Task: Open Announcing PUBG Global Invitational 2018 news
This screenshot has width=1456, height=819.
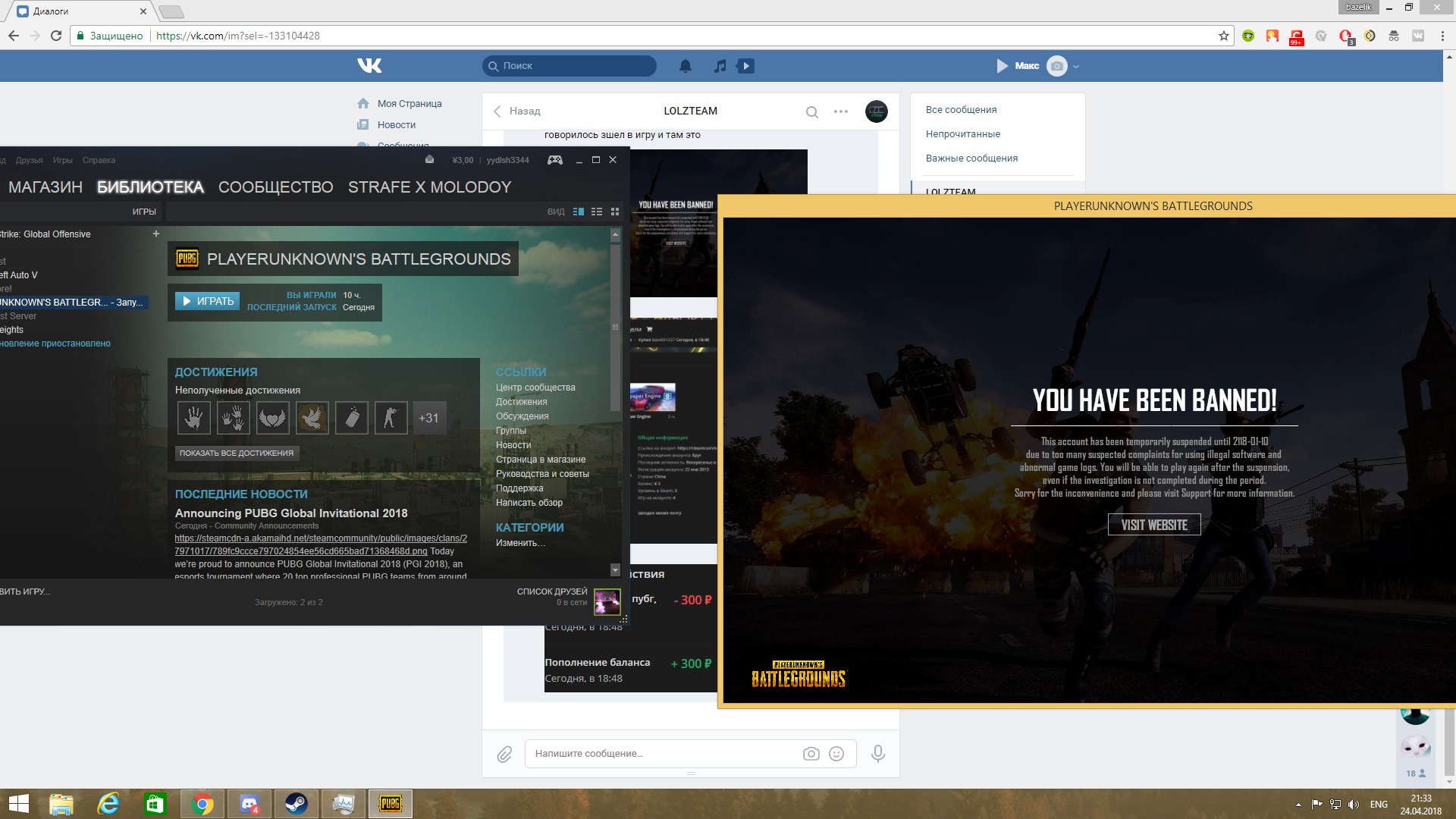Action: [291, 513]
